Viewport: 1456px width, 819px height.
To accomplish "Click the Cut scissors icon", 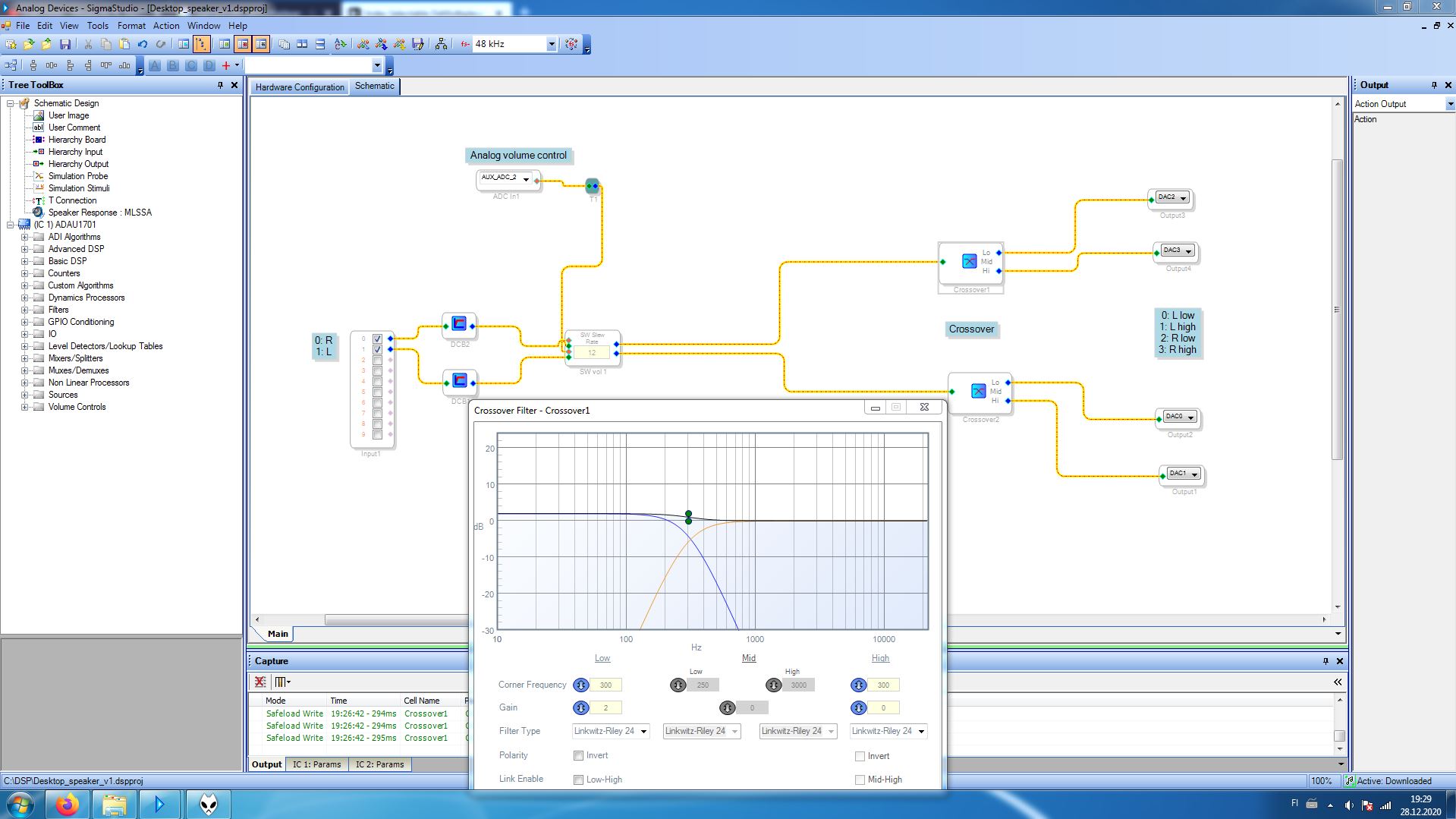I will click(87, 44).
